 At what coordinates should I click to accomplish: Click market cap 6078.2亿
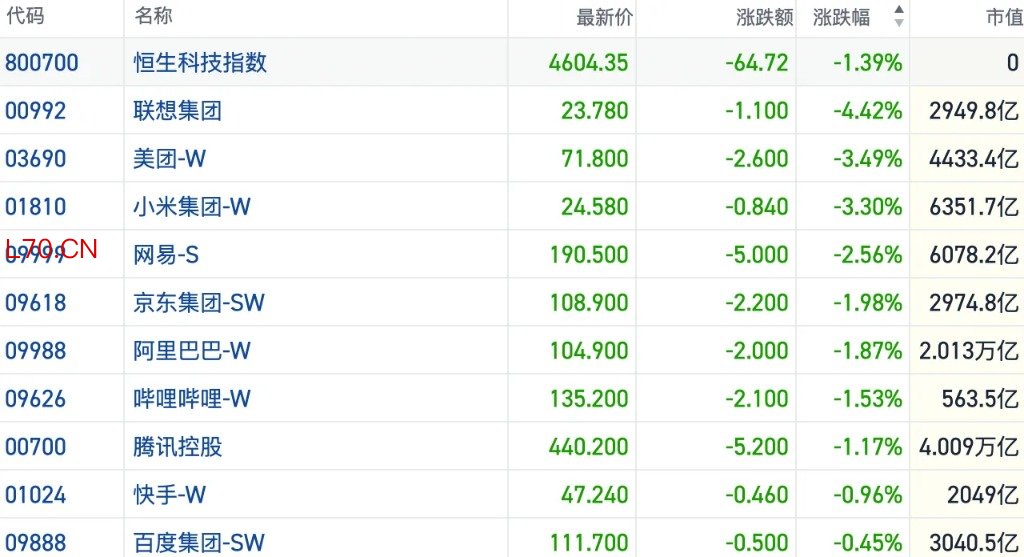[974, 255]
